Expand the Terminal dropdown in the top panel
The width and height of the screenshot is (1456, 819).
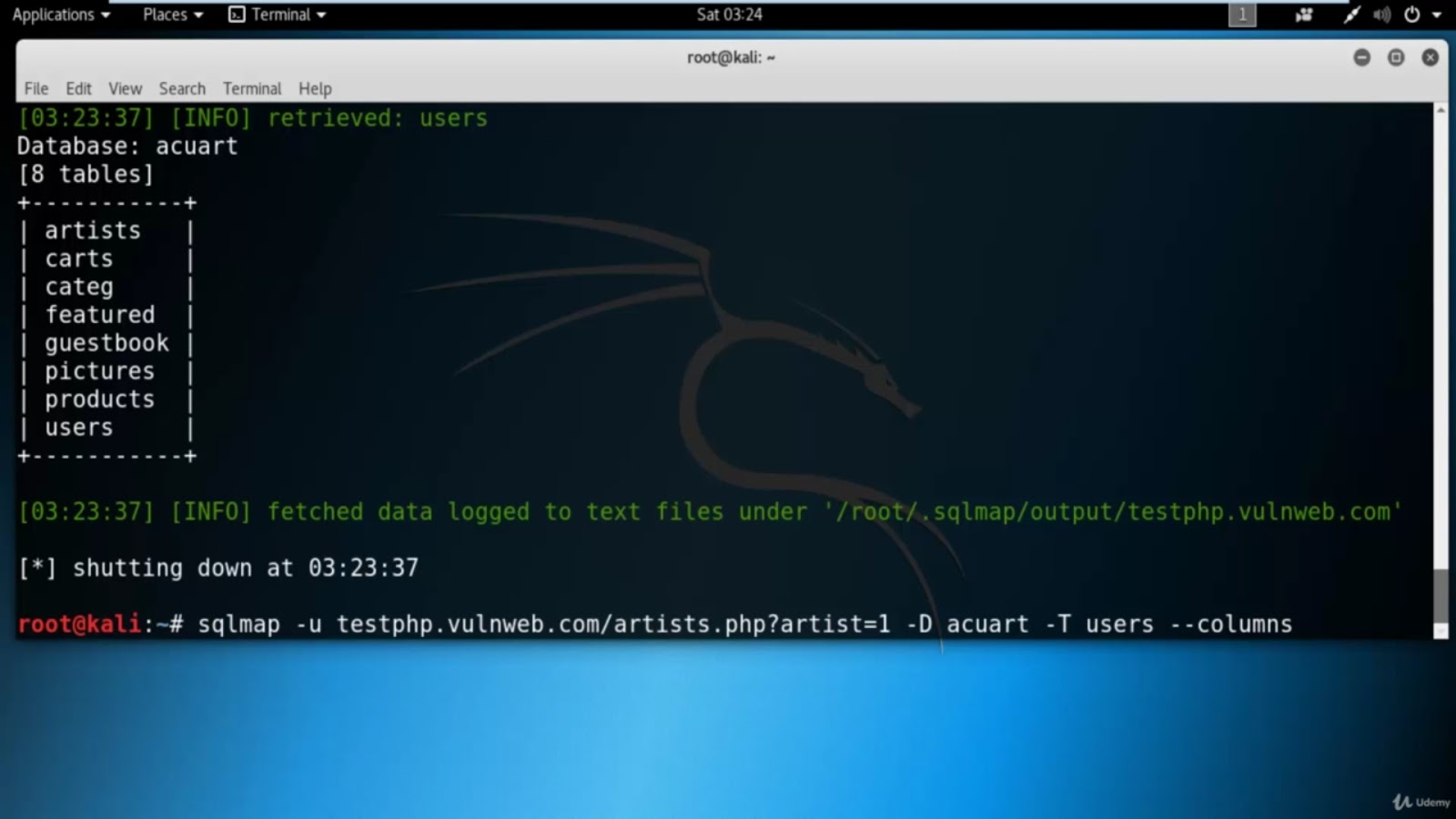tap(320, 14)
